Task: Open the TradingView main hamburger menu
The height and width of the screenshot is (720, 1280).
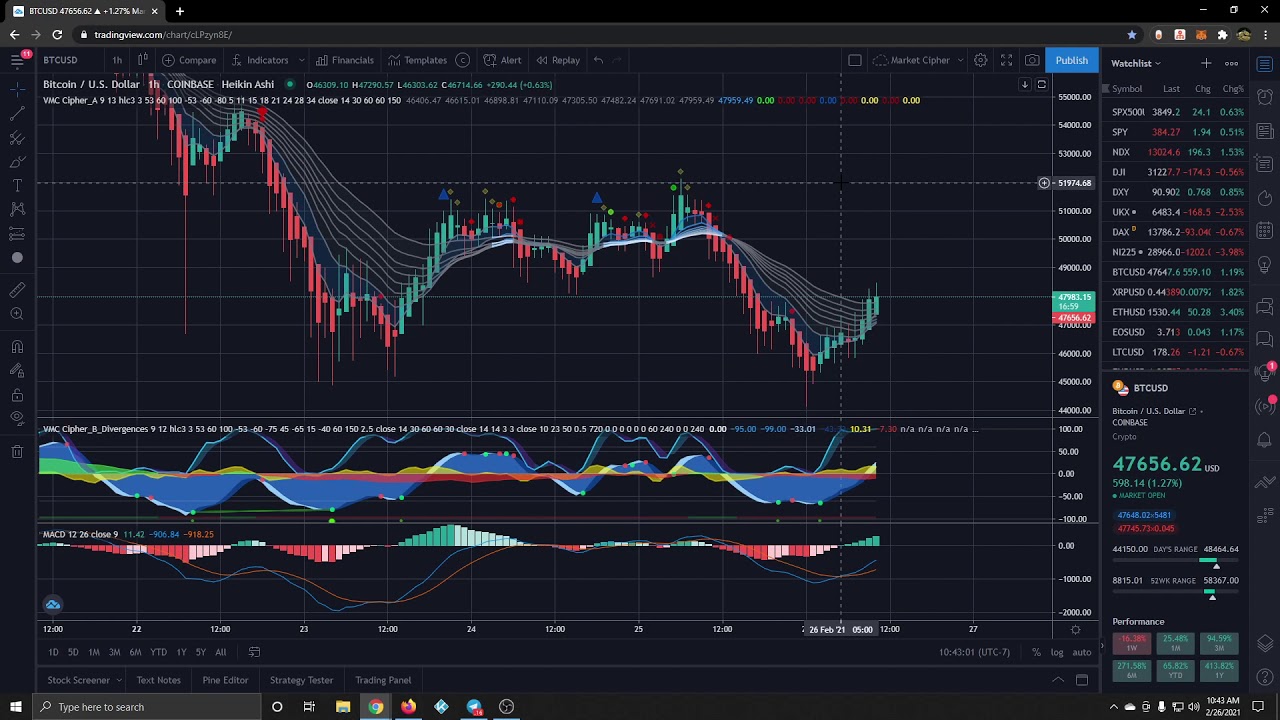Action: [x=17, y=60]
